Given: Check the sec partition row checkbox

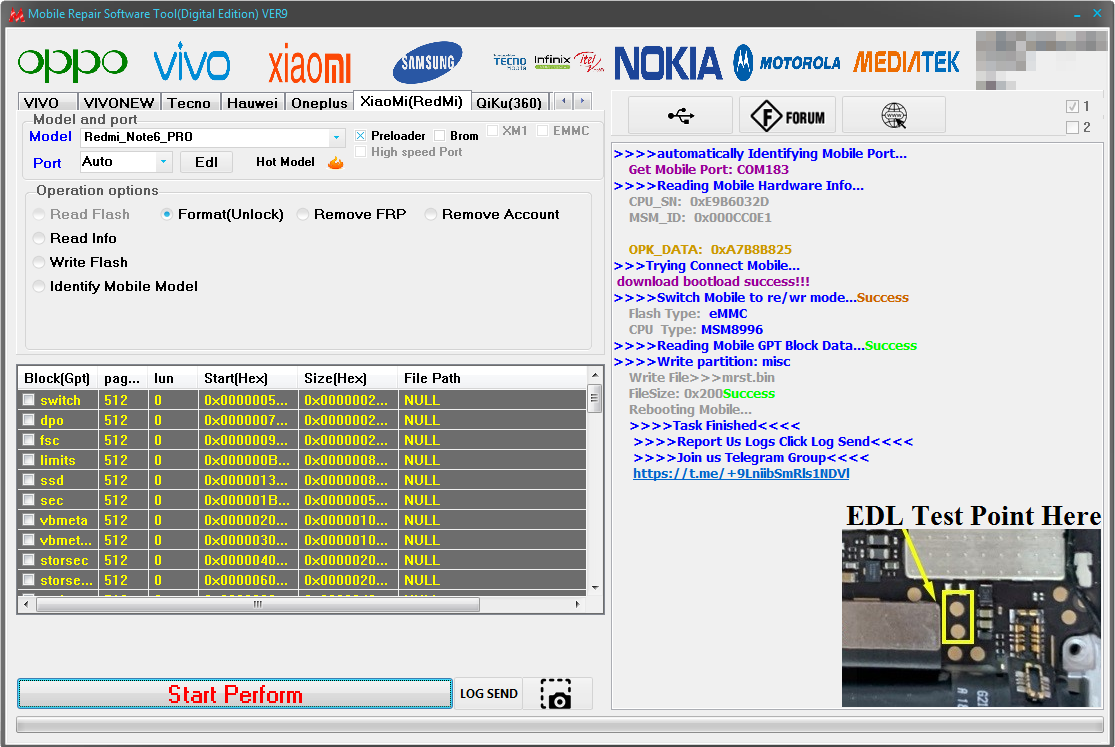Looking at the screenshot, I should pyautogui.click(x=28, y=499).
